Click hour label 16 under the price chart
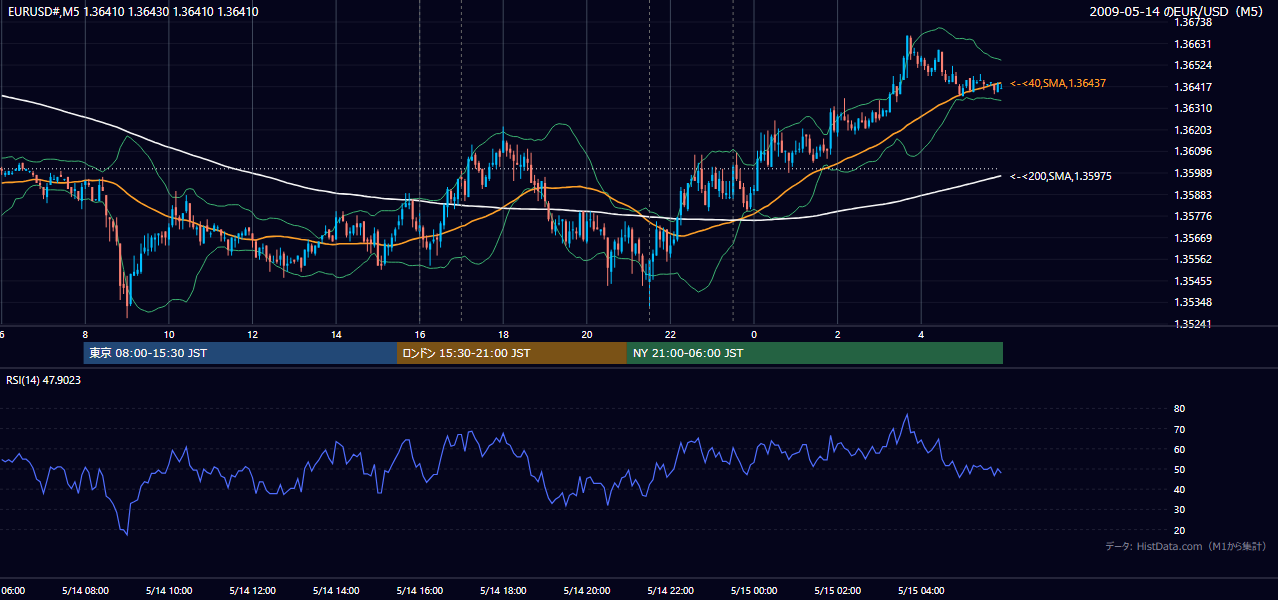The image size is (1278, 600). click(420, 334)
